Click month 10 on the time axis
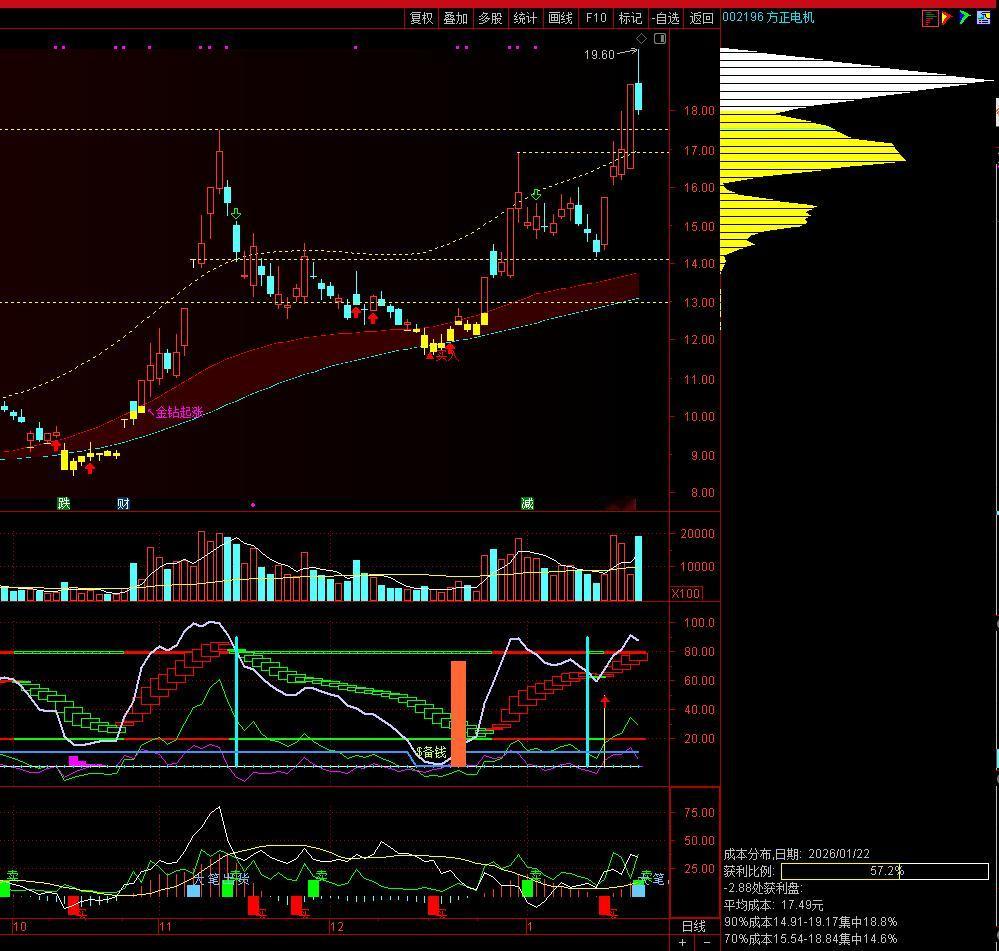Image resolution: width=999 pixels, height=951 pixels. coord(20,926)
